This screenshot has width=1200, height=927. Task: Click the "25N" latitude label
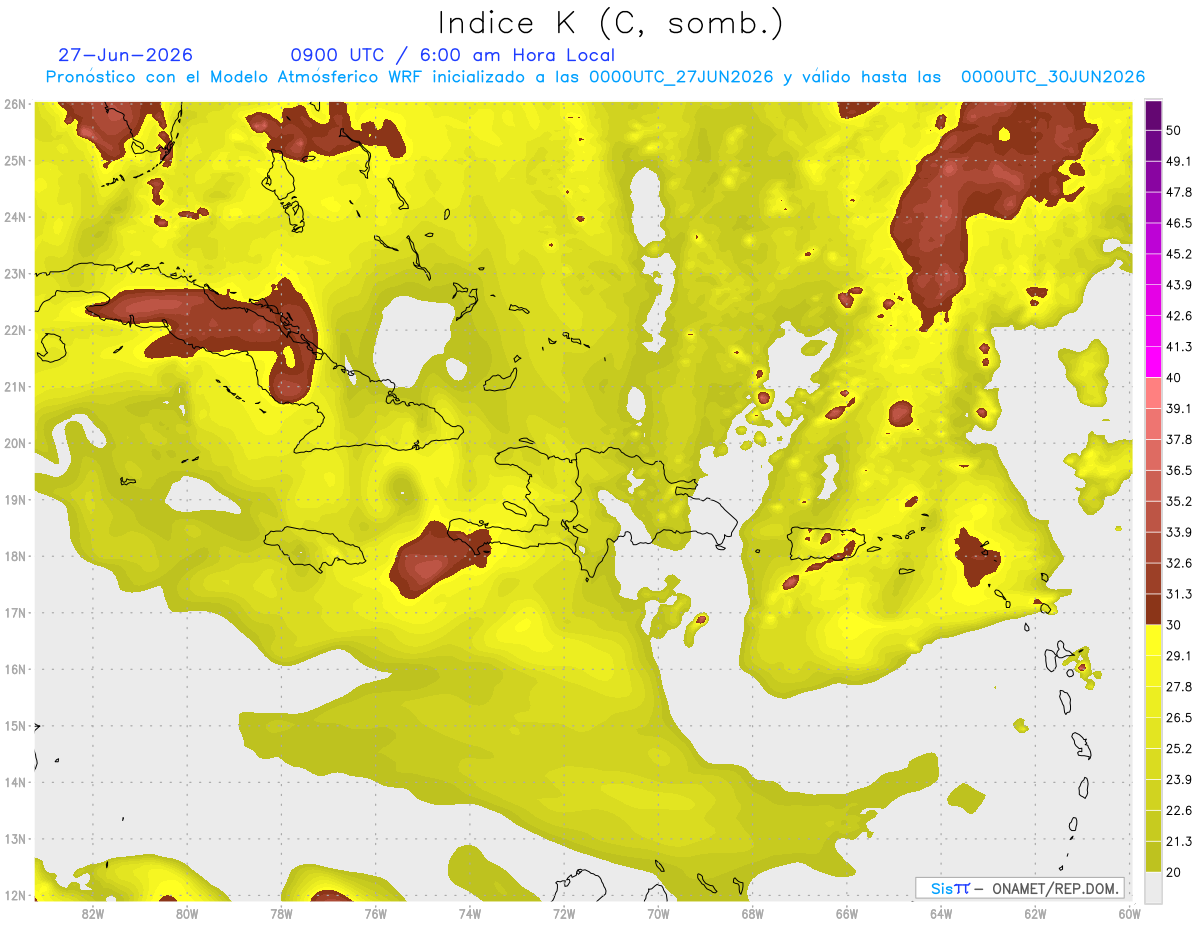click(x=15, y=161)
